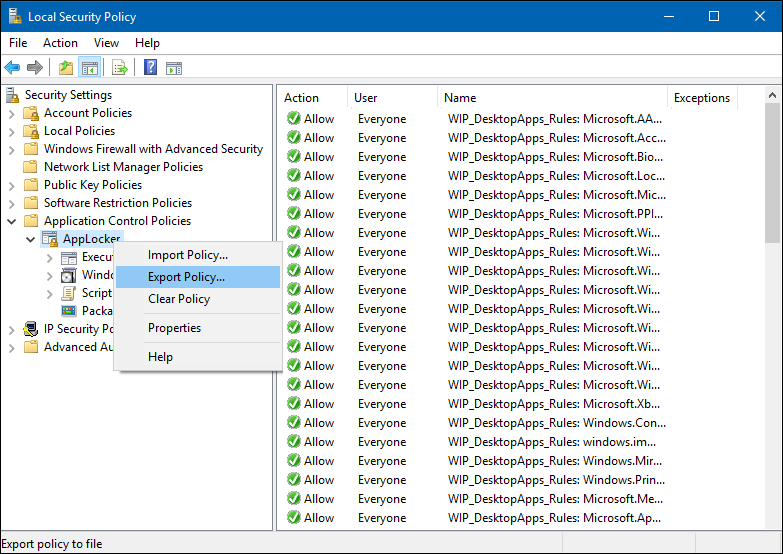Click the Back arrow toolbar icon
Viewport: 783px width, 554px height.
click(x=12, y=68)
